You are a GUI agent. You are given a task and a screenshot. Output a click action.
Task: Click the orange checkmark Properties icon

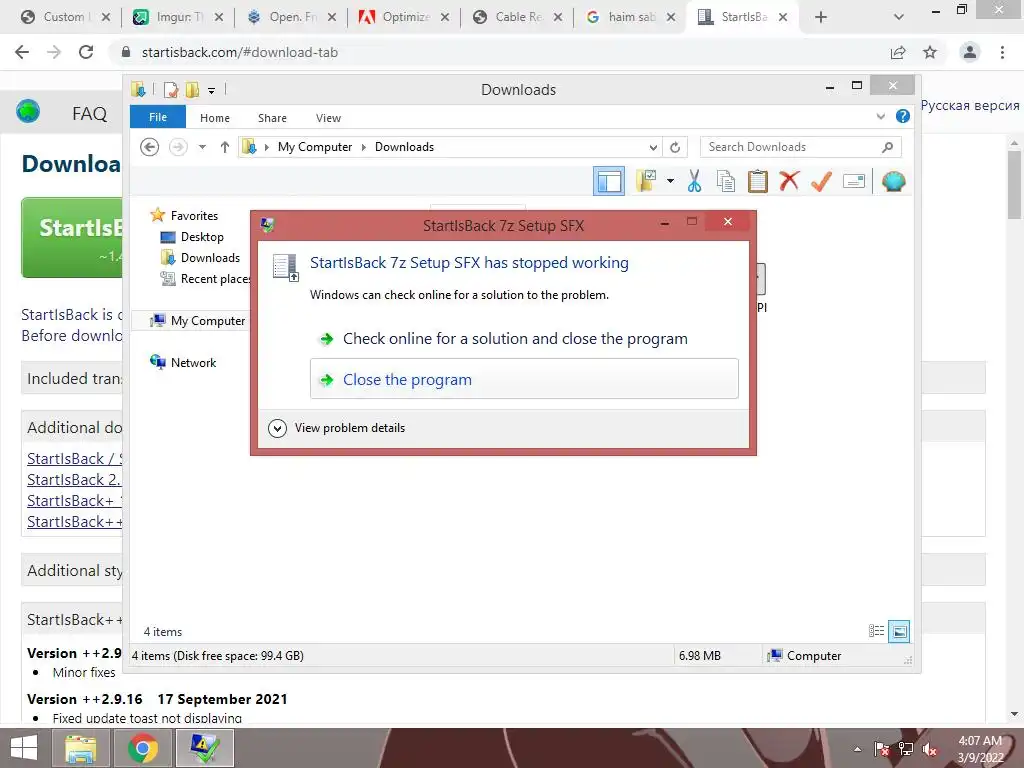click(x=821, y=181)
